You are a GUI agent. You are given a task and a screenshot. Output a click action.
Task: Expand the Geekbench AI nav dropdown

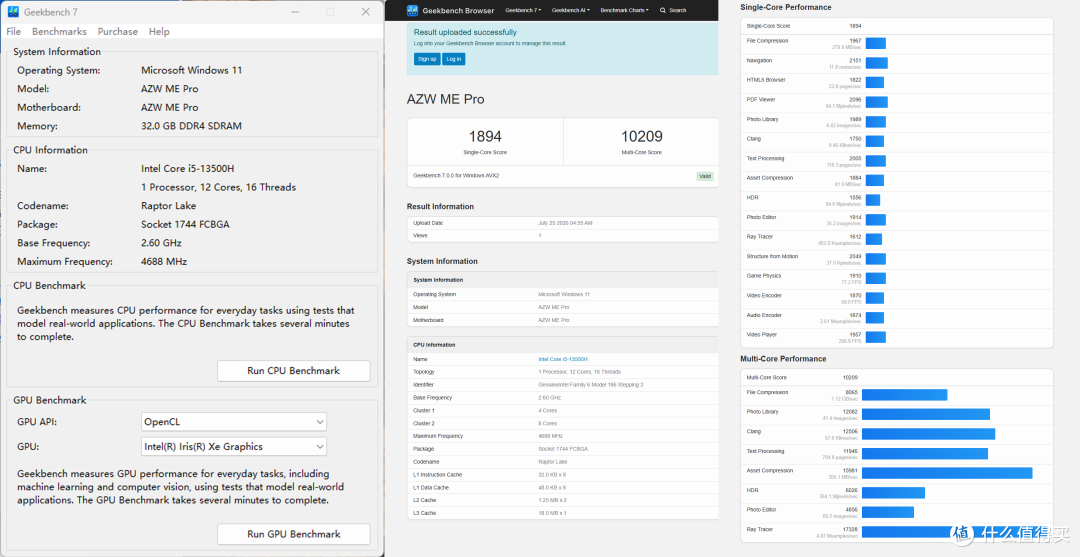[570, 10]
